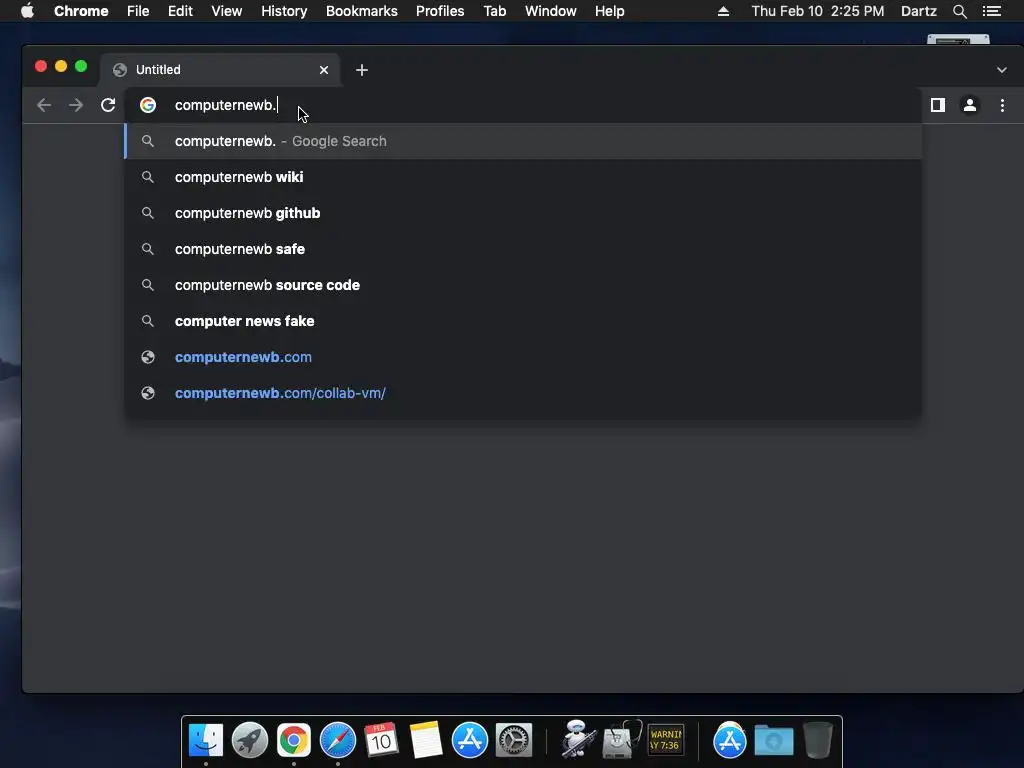Open computernewb.com URL suggestion
The height and width of the screenshot is (768, 1024).
[x=523, y=357]
